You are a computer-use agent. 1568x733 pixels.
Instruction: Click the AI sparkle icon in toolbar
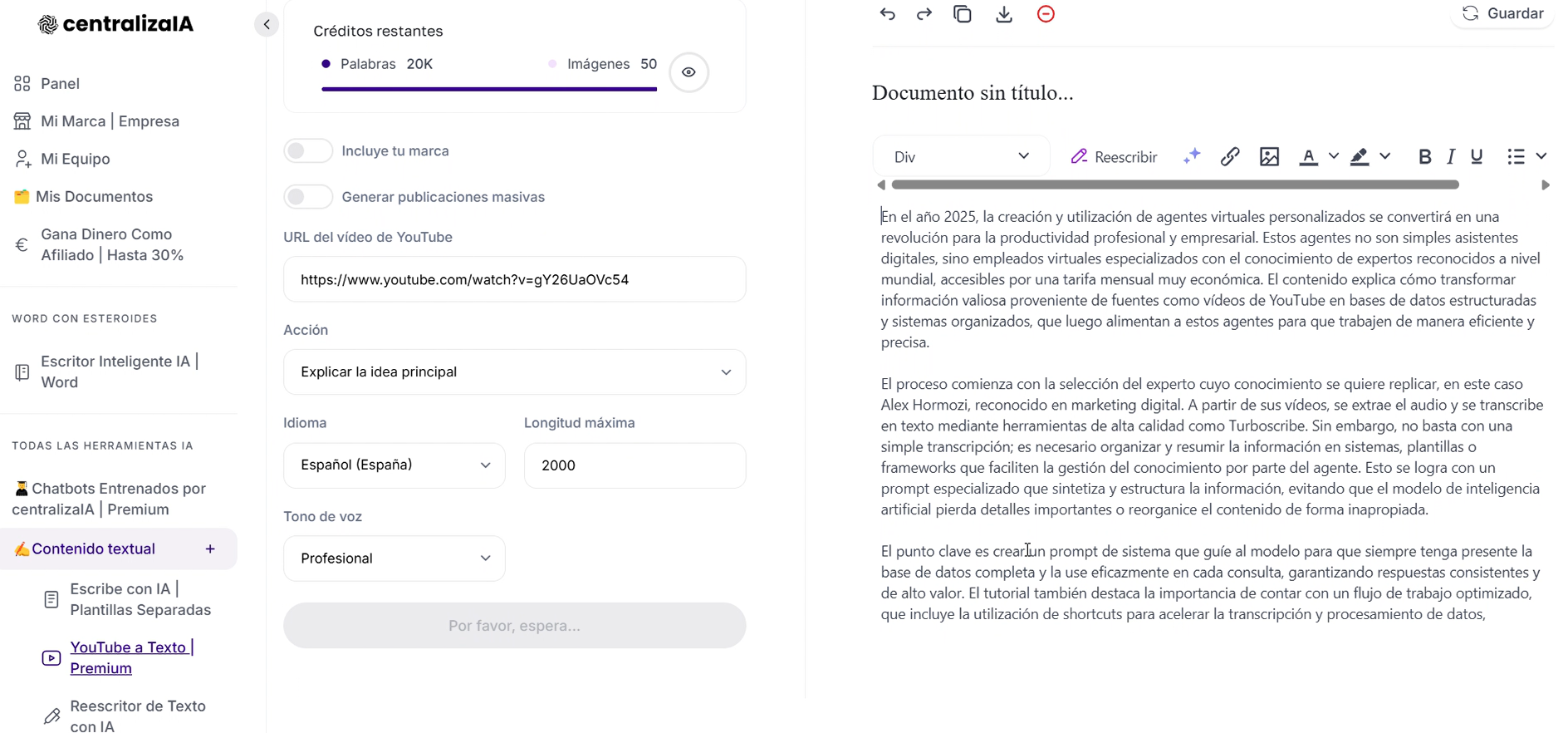[1192, 156]
